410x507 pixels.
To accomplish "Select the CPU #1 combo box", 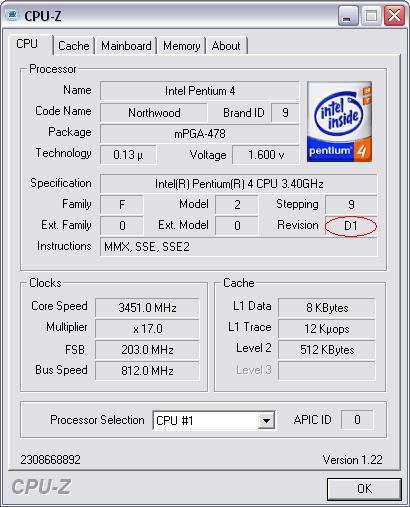I will pyautogui.click(x=214, y=420).
